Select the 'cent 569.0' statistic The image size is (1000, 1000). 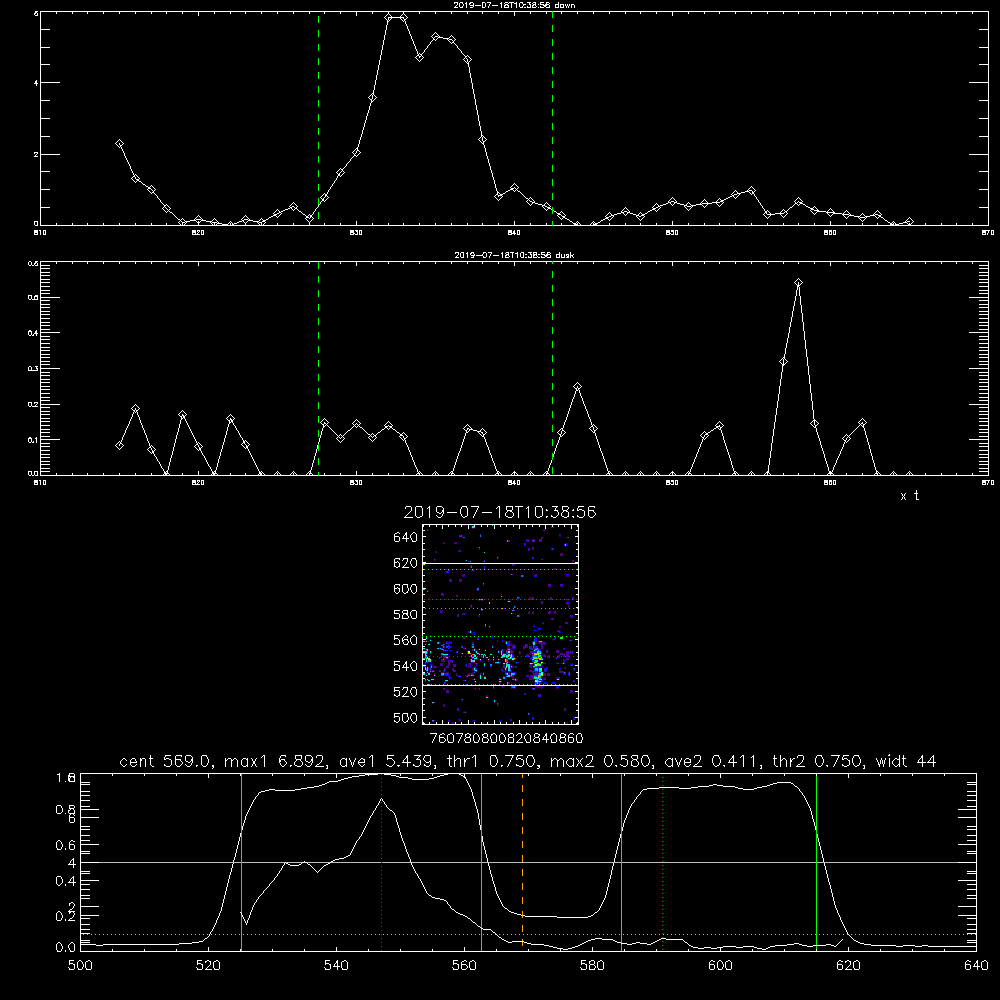coord(165,761)
